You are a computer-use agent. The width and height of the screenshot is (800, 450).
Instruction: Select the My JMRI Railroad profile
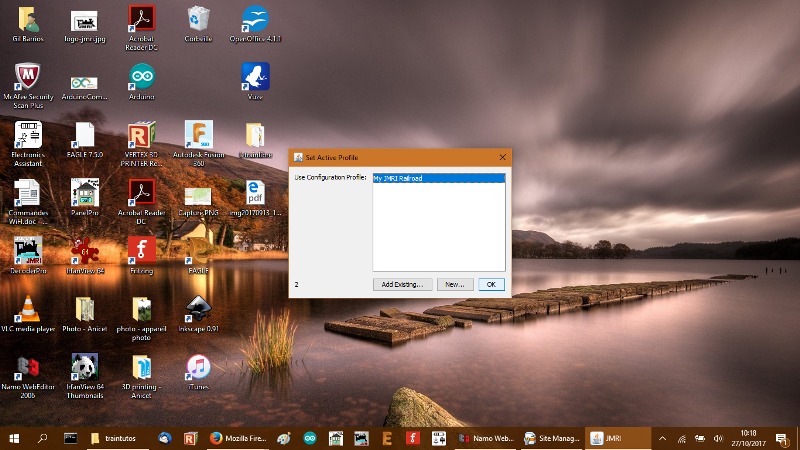coord(398,178)
